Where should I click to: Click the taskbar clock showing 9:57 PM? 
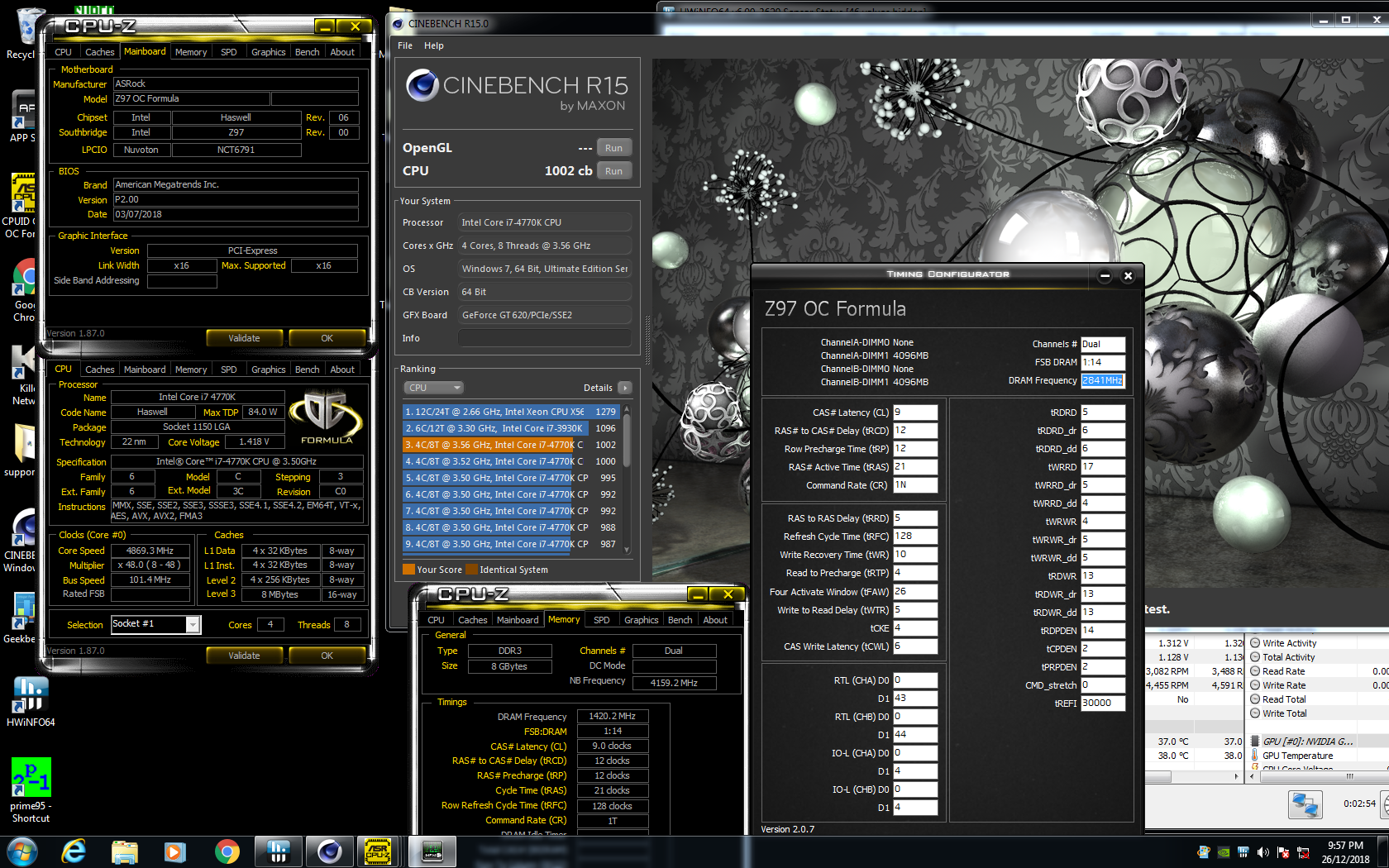(x=1345, y=852)
